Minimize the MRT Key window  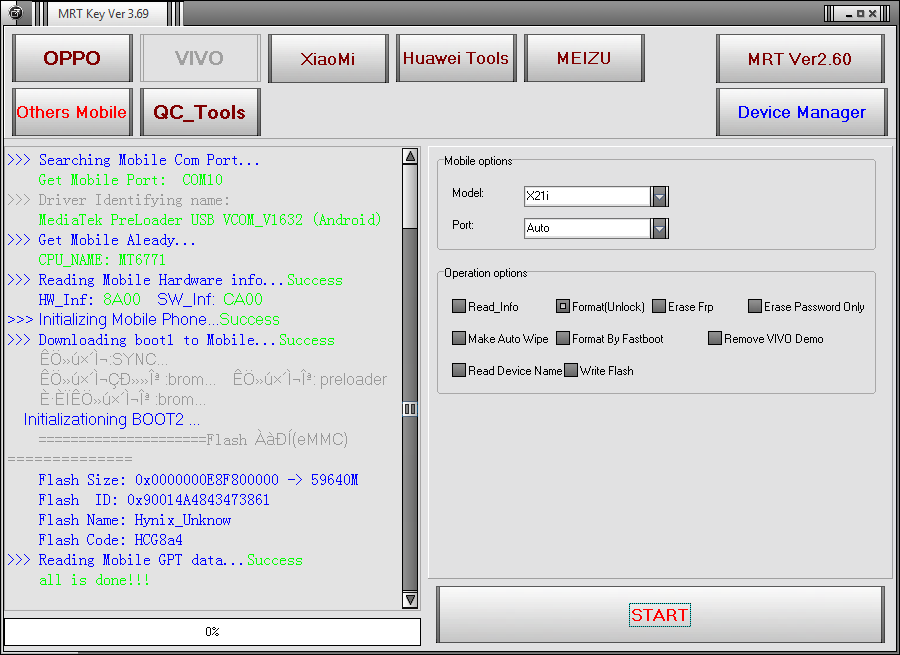tap(849, 14)
